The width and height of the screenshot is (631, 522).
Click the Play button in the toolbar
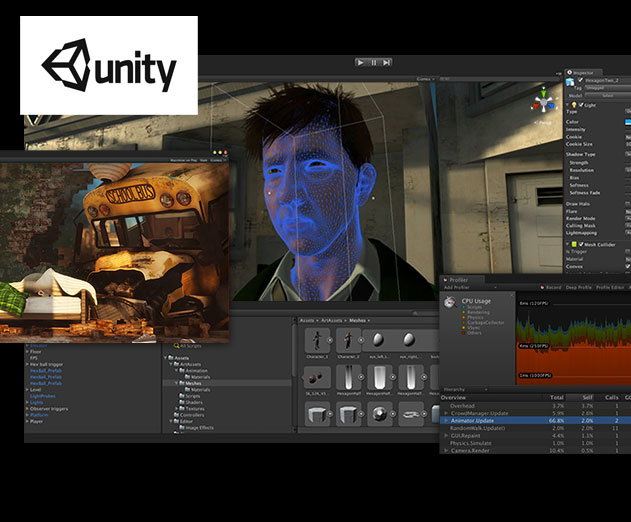[x=360, y=62]
